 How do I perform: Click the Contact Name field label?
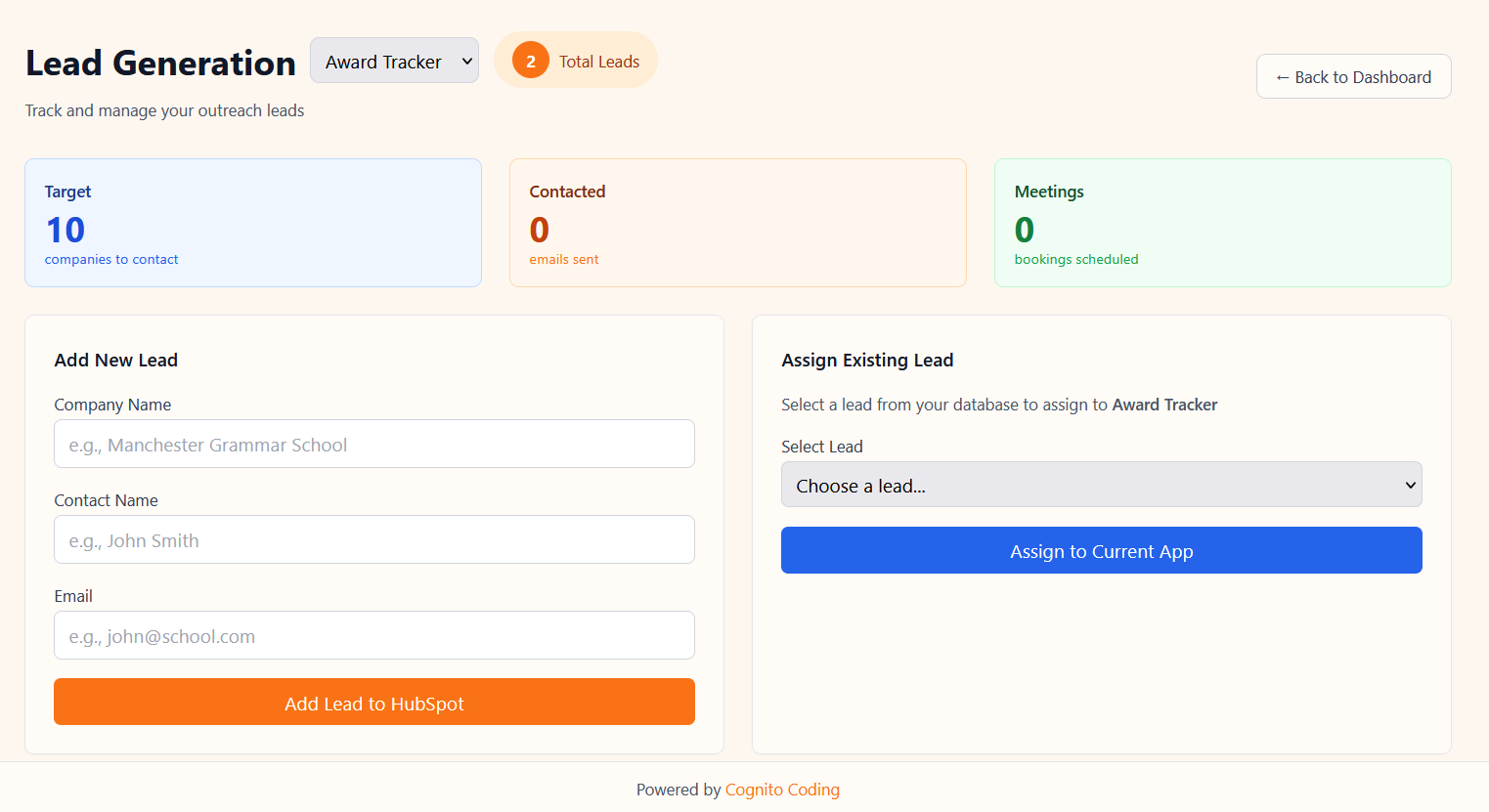pos(106,500)
